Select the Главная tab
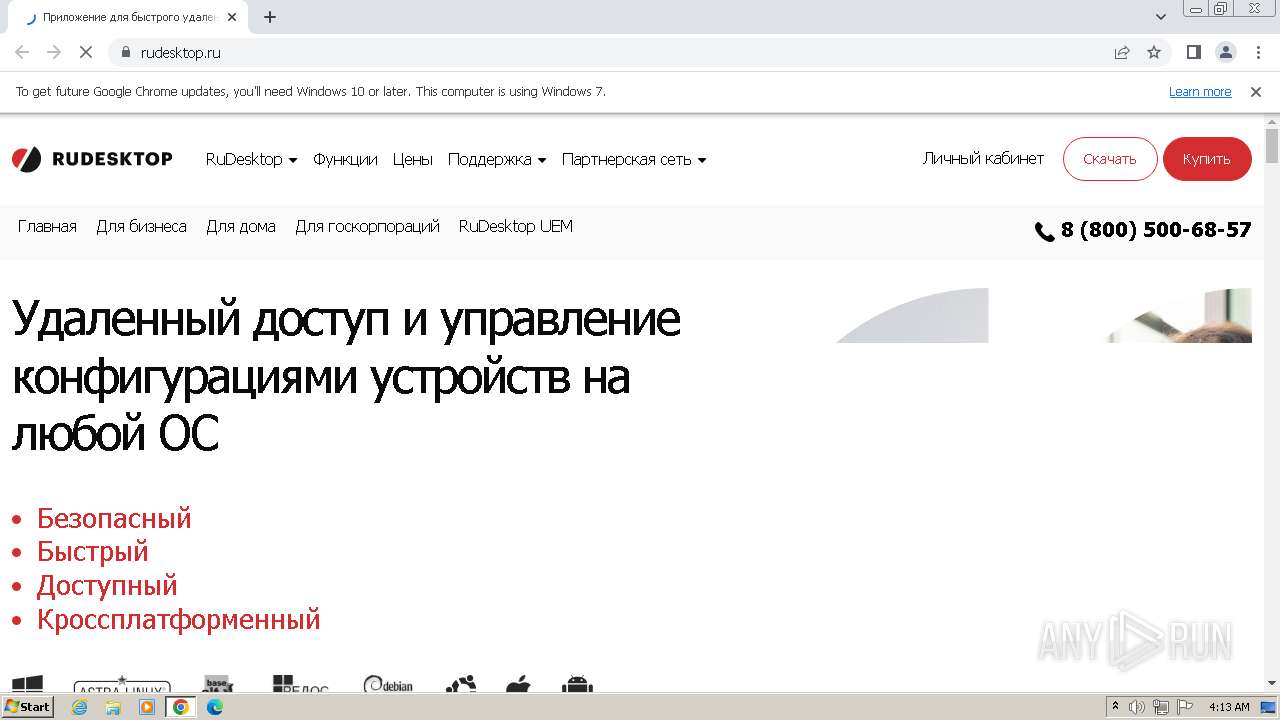Image resolution: width=1280 pixels, height=720 pixels. point(47,226)
